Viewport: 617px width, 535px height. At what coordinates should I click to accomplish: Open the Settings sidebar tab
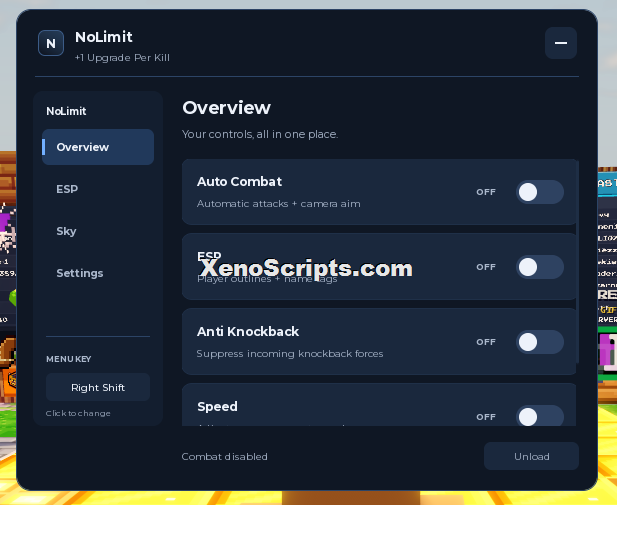pos(98,273)
